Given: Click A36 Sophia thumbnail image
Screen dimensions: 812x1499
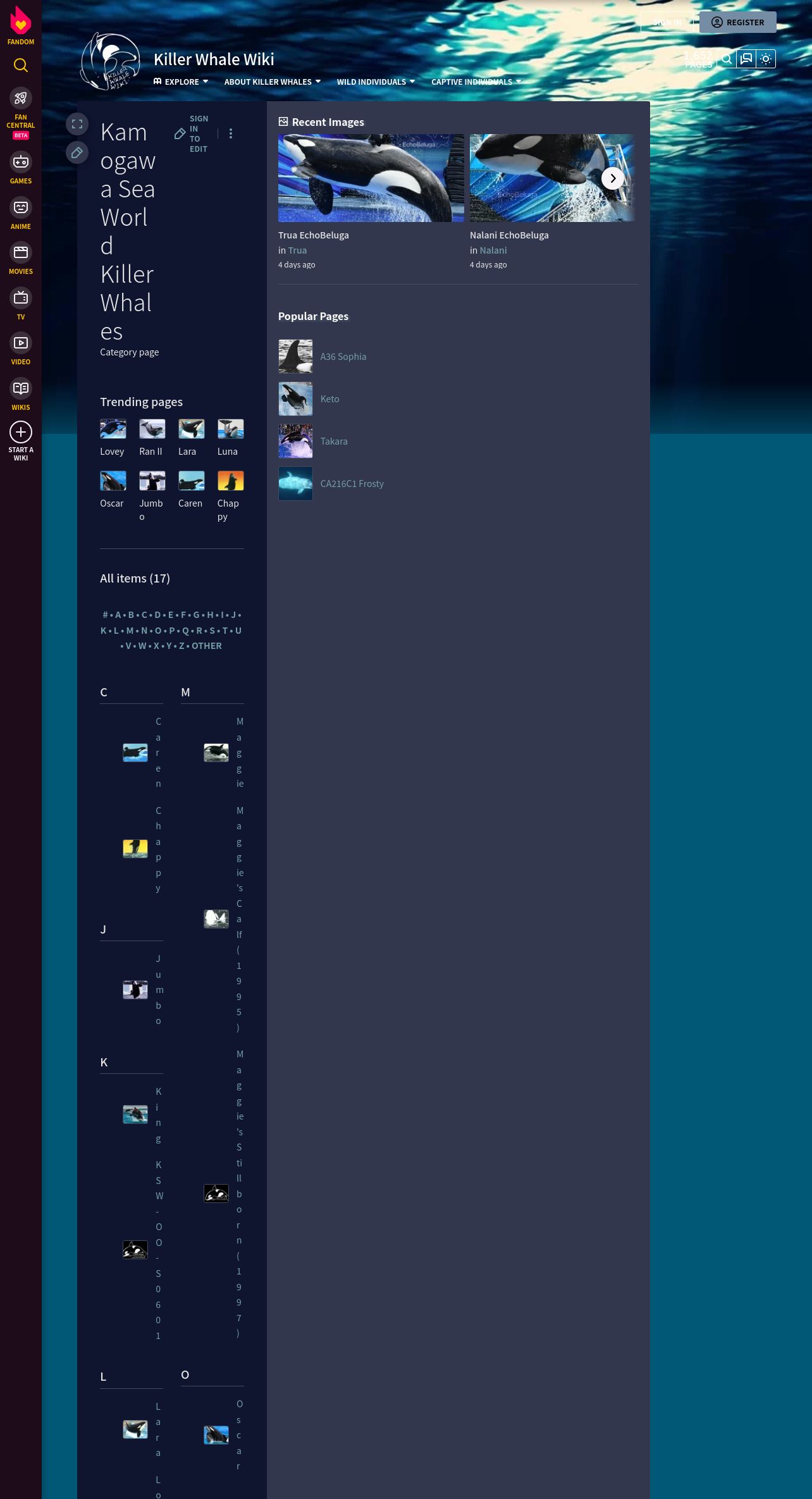Looking at the screenshot, I should coord(295,356).
